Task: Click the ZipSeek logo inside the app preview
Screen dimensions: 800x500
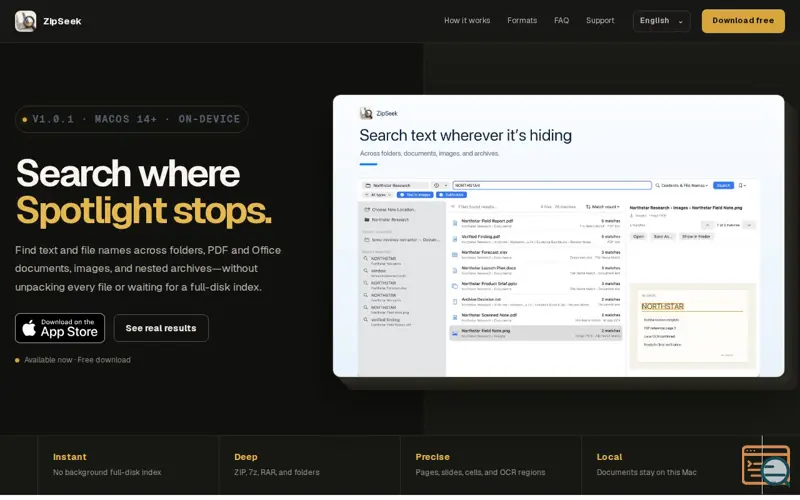Action: [x=366, y=113]
